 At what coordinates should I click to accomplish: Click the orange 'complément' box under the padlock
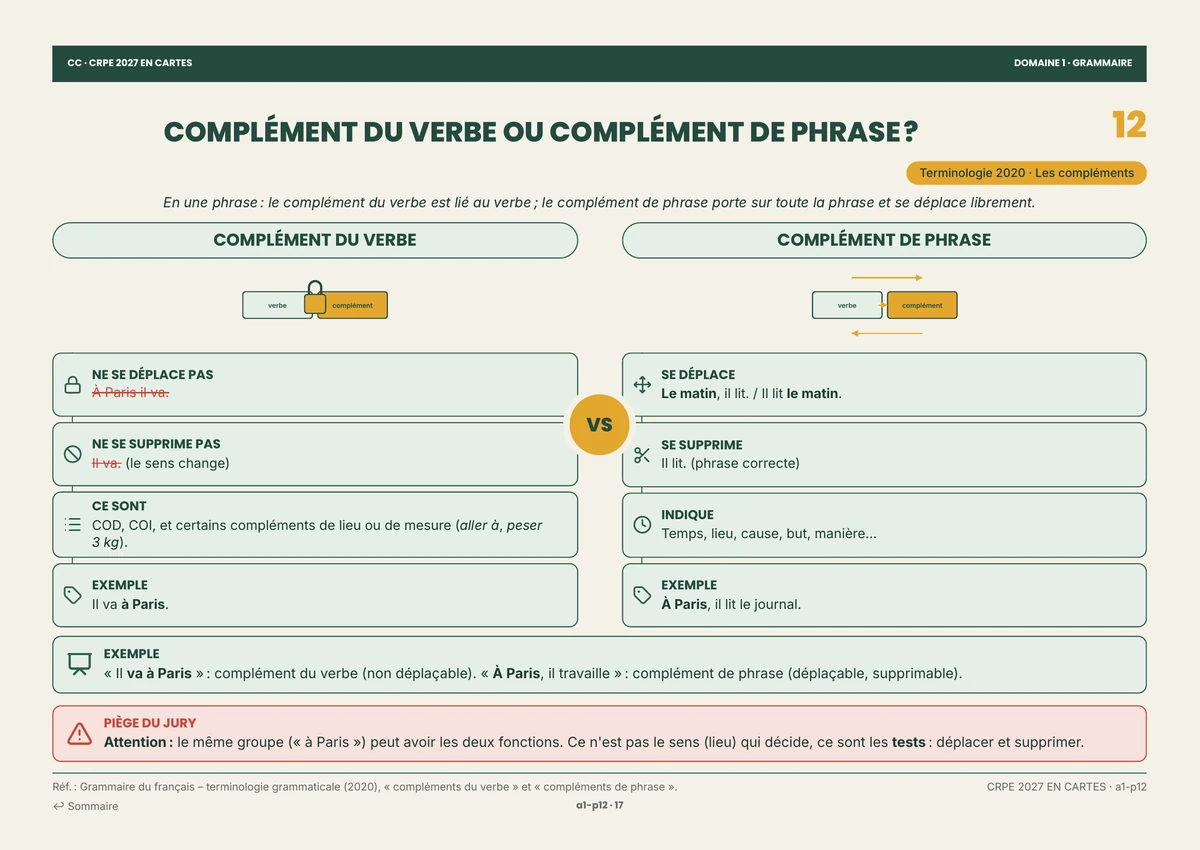point(353,305)
